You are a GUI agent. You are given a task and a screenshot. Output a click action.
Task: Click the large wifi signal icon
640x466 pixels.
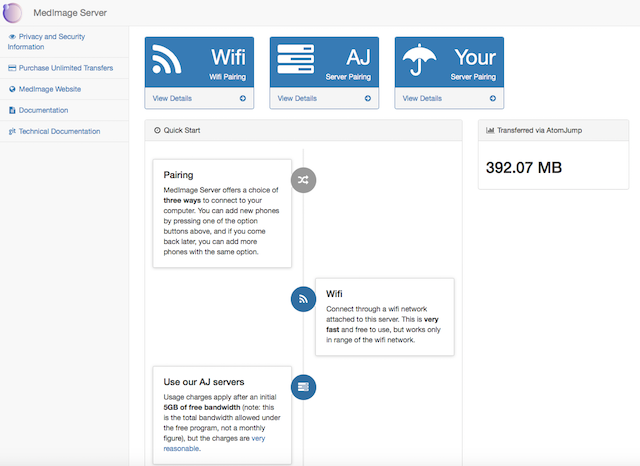click(166, 59)
